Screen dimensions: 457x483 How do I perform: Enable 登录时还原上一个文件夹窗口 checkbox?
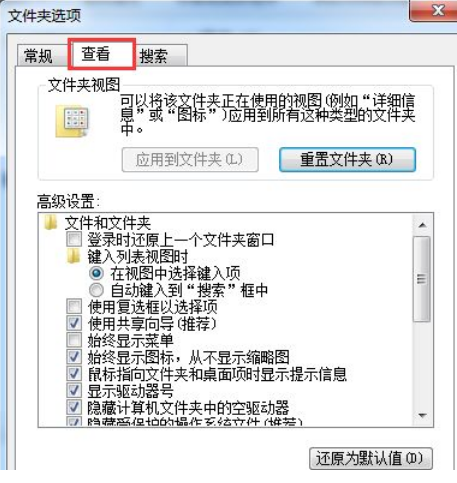click(x=74, y=239)
